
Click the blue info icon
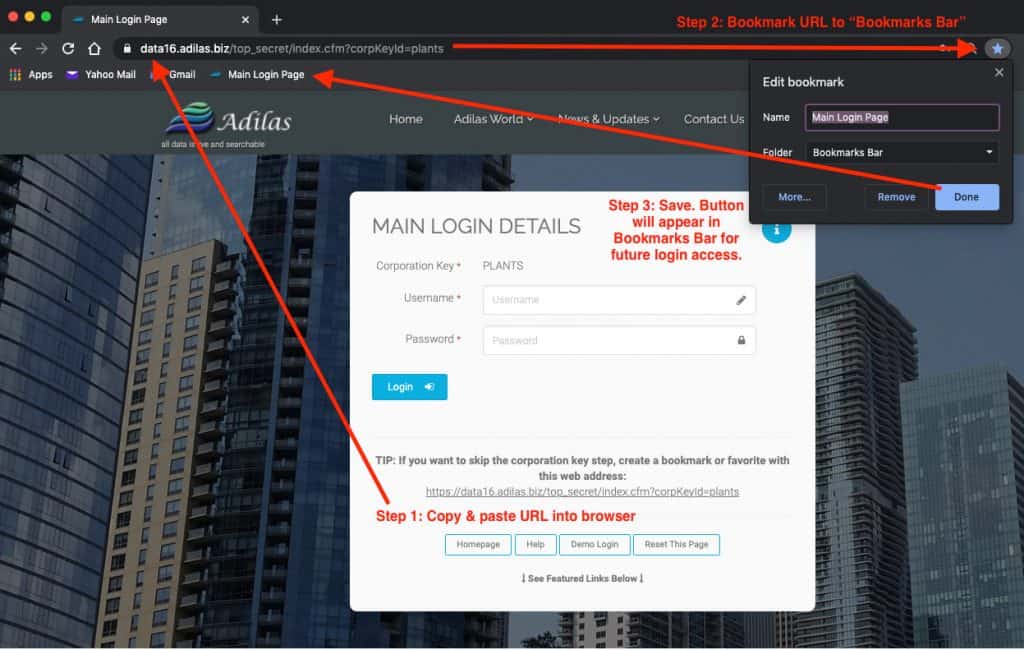coord(776,231)
